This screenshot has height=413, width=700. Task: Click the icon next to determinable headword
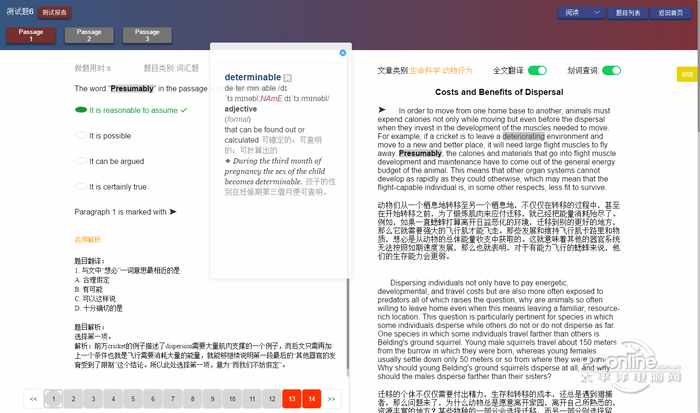[288, 78]
